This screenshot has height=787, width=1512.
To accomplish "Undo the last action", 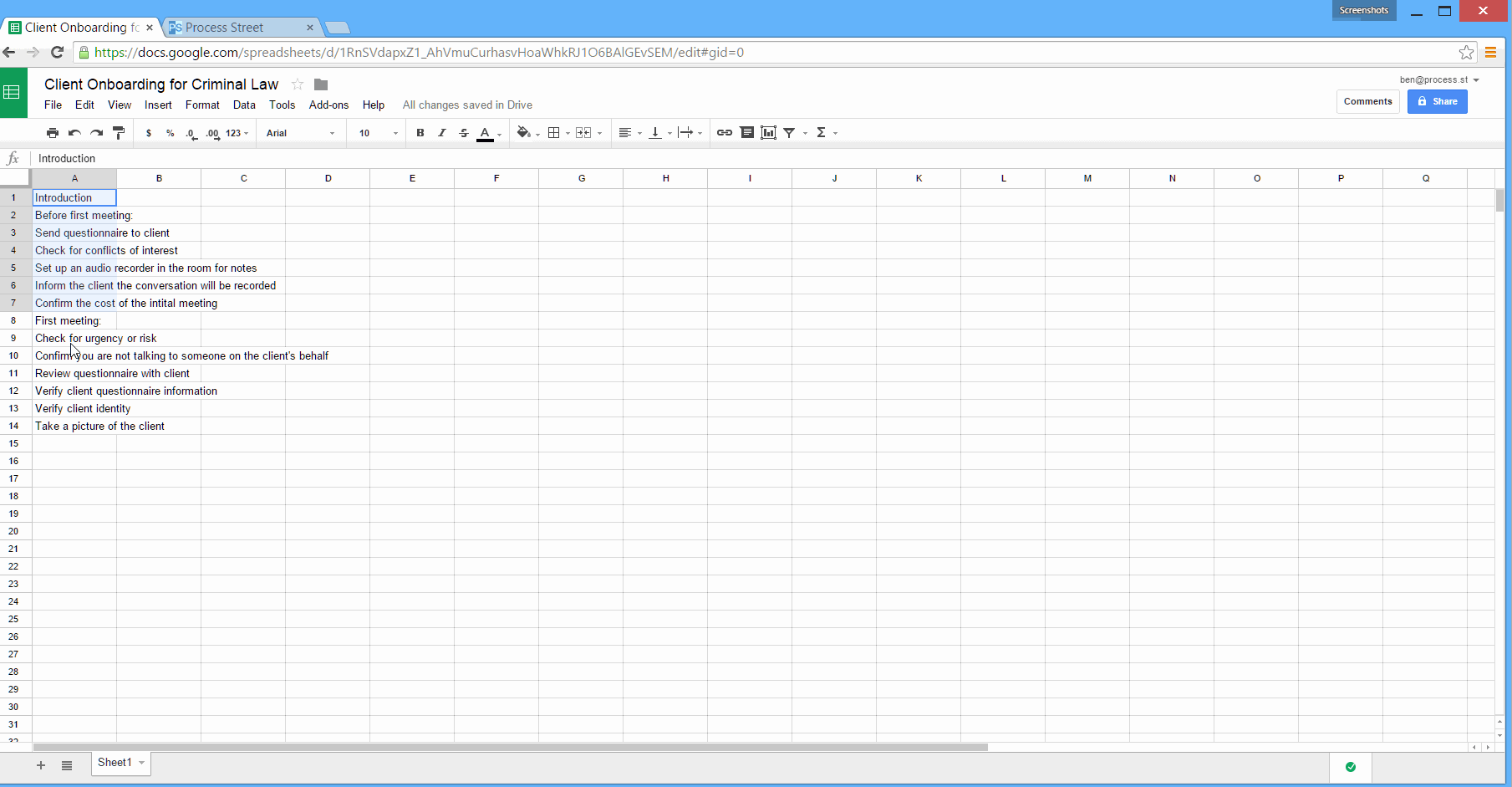I will (x=74, y=133).
